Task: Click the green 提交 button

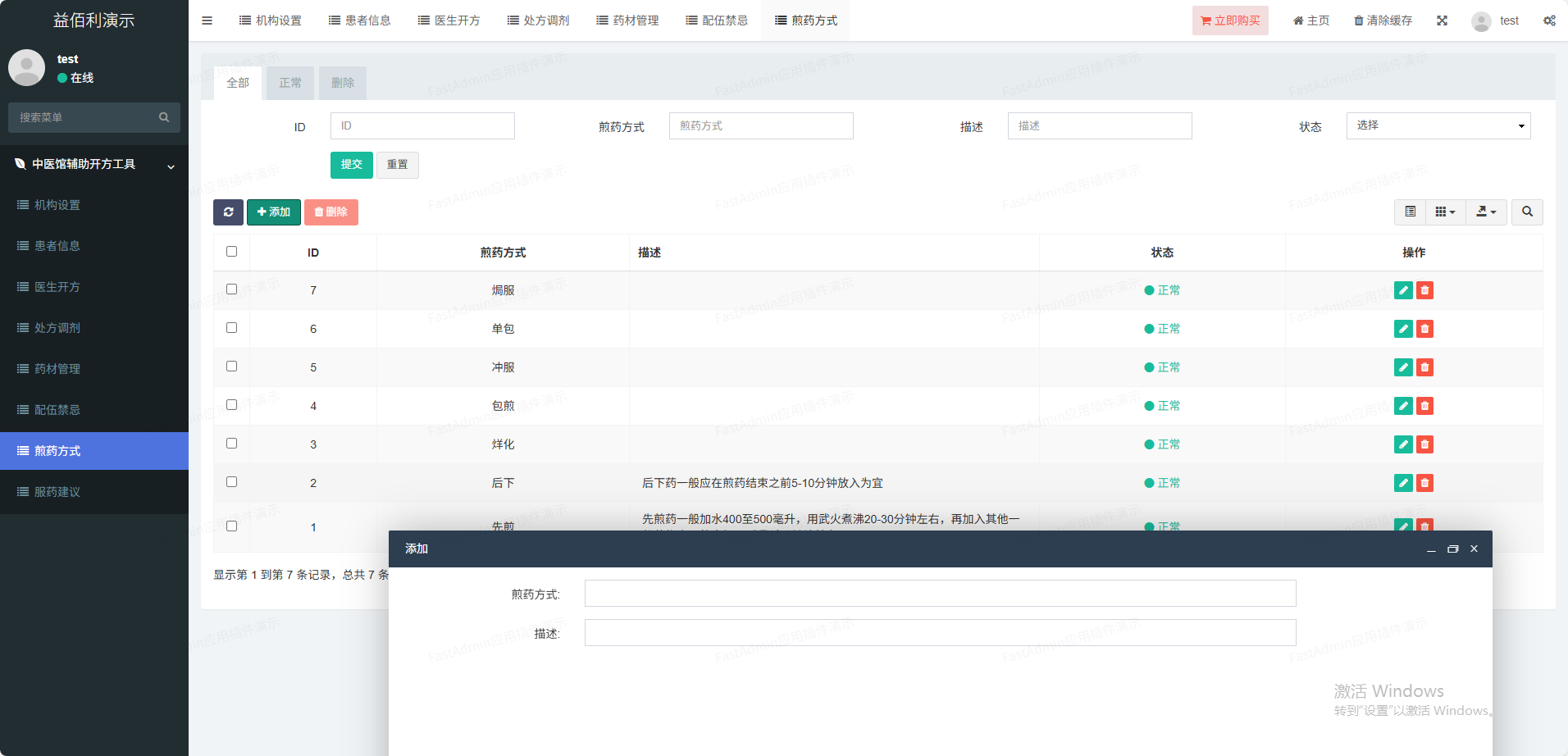Action: 351,165
